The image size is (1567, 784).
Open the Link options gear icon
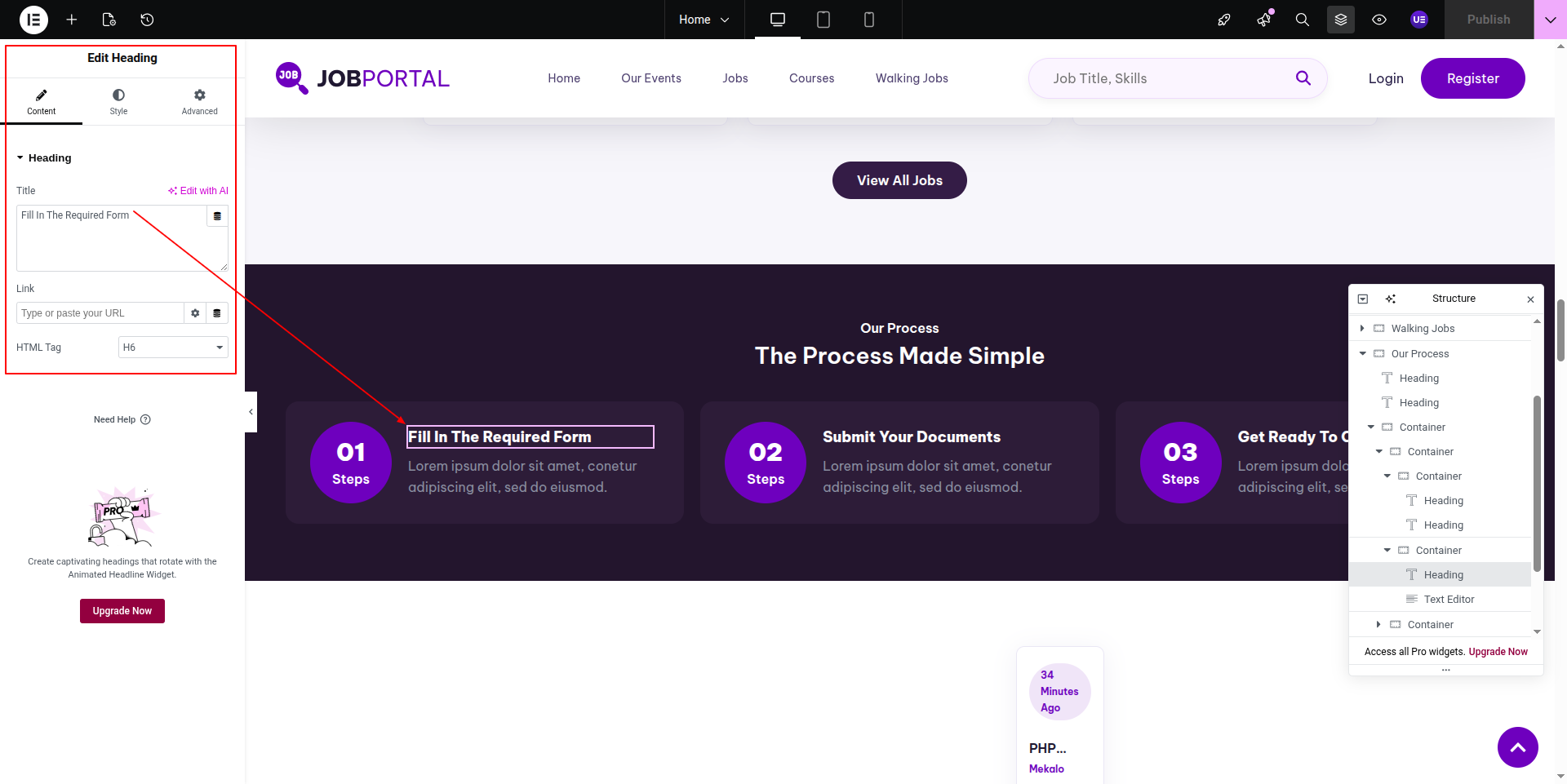(x=195, y=313)
